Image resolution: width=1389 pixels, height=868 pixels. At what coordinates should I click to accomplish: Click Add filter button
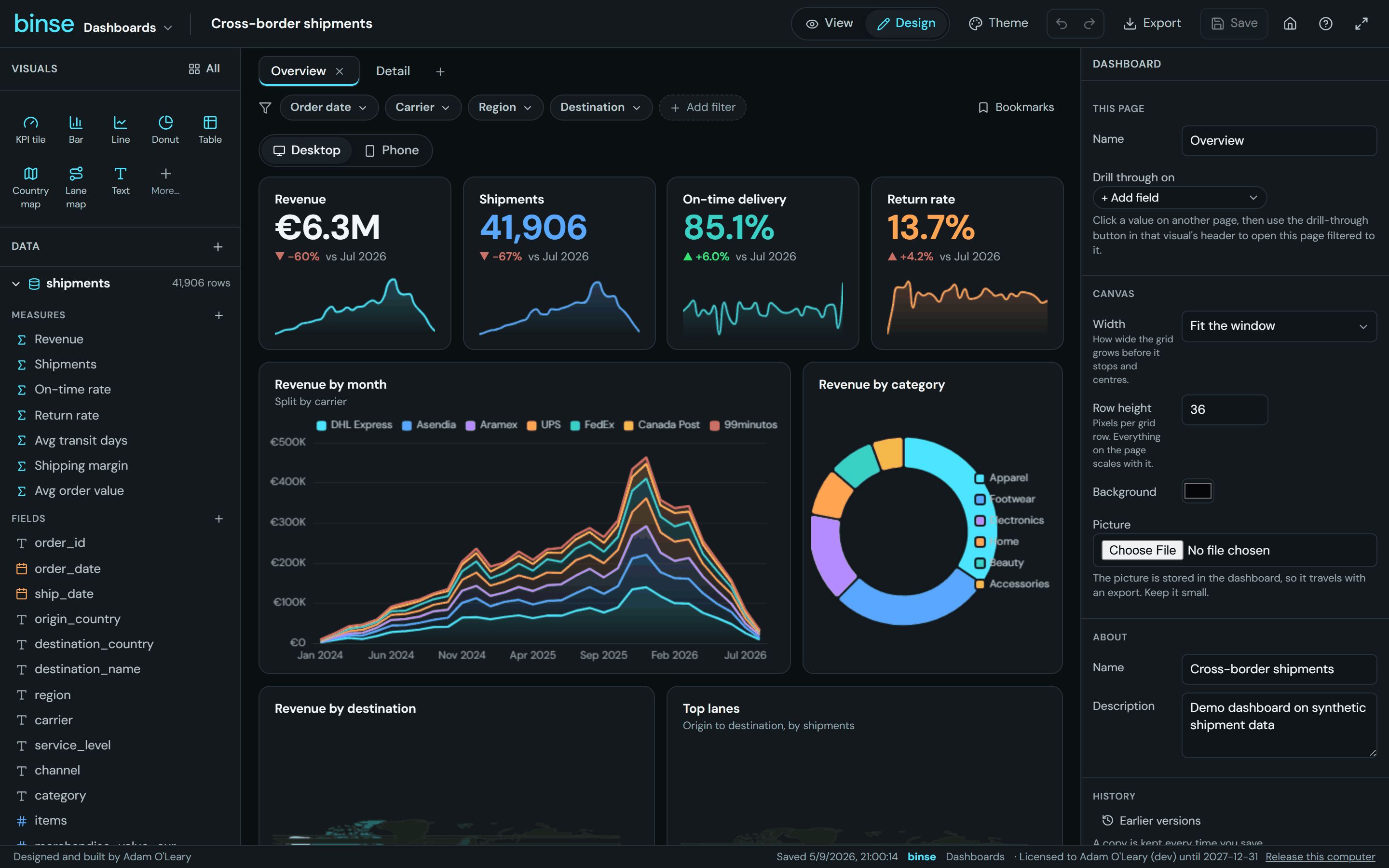click(703, 108)
